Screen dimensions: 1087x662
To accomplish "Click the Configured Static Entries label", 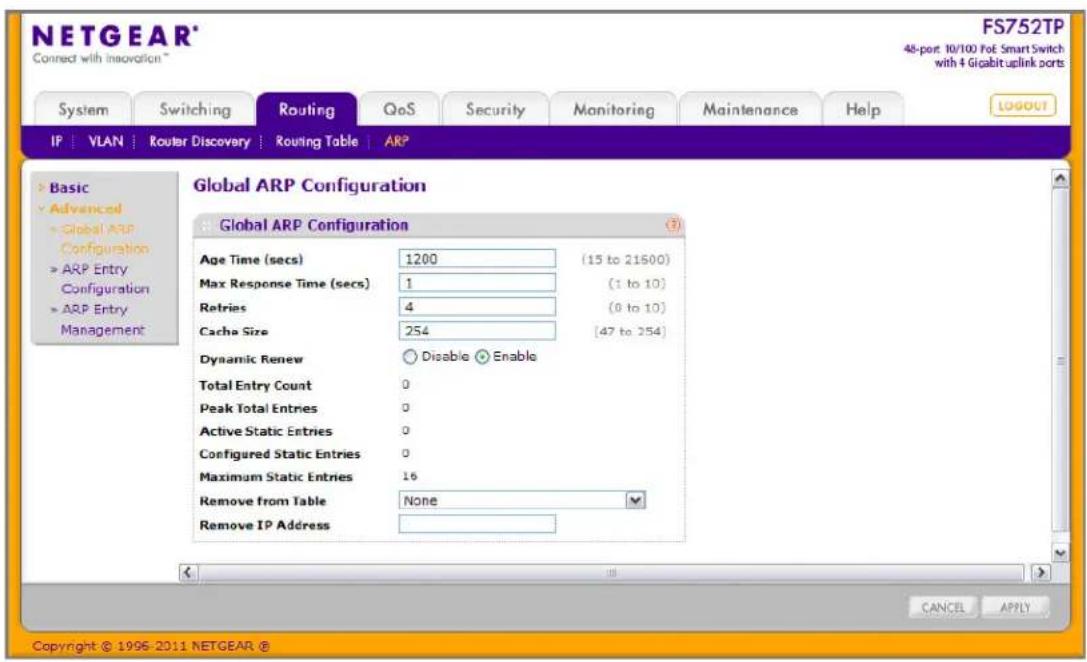I will click(x=279, y=454).
